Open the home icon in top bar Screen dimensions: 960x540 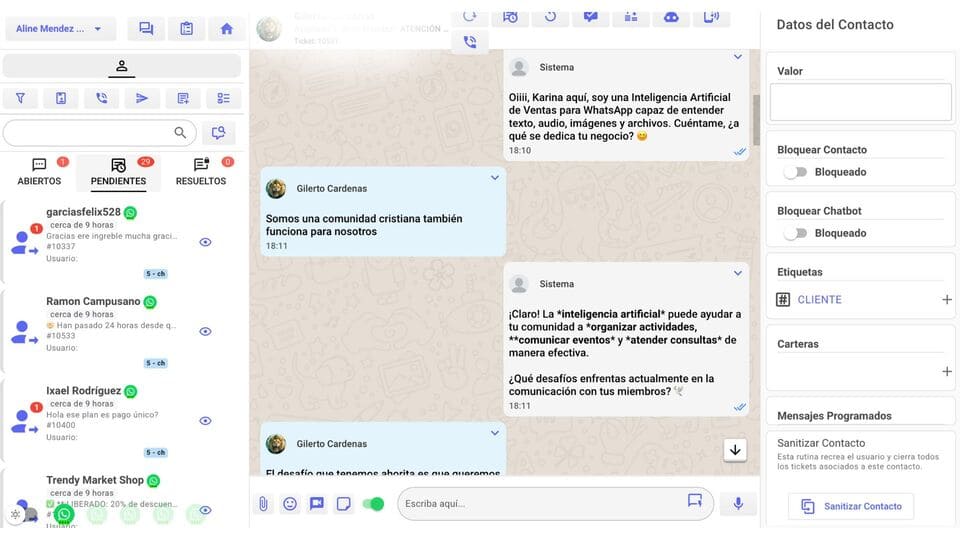(227, 29)
